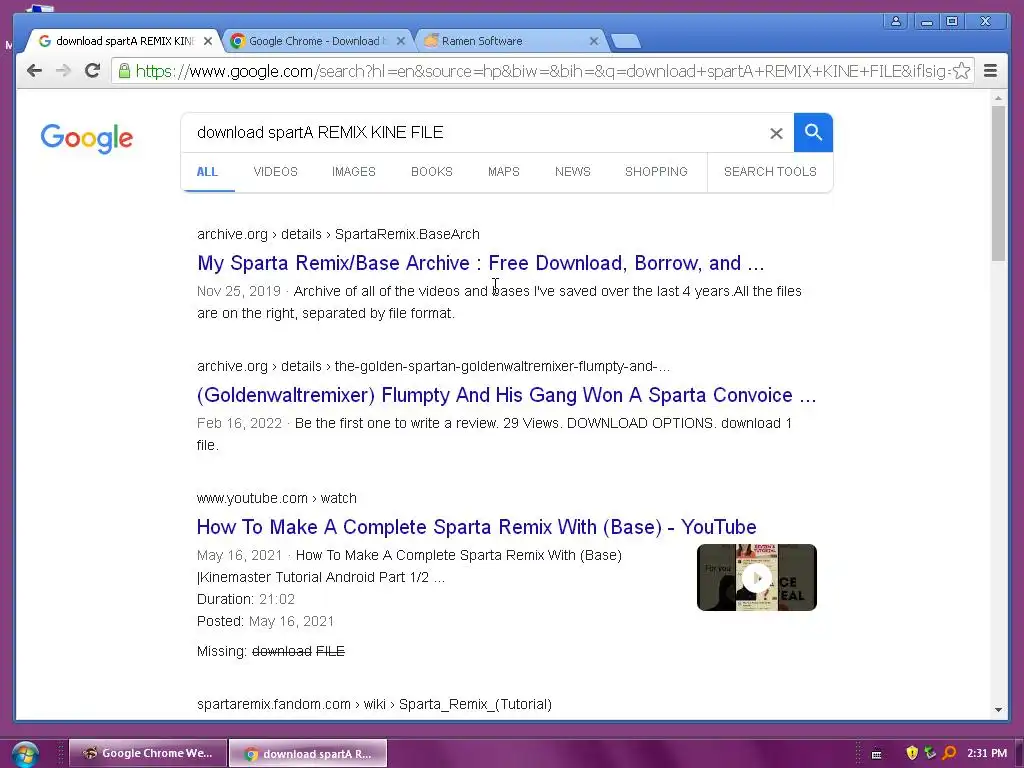
Task: Click spartaremix.fandom.com wiki breadcrumb
Action: (x=374, y=705)
